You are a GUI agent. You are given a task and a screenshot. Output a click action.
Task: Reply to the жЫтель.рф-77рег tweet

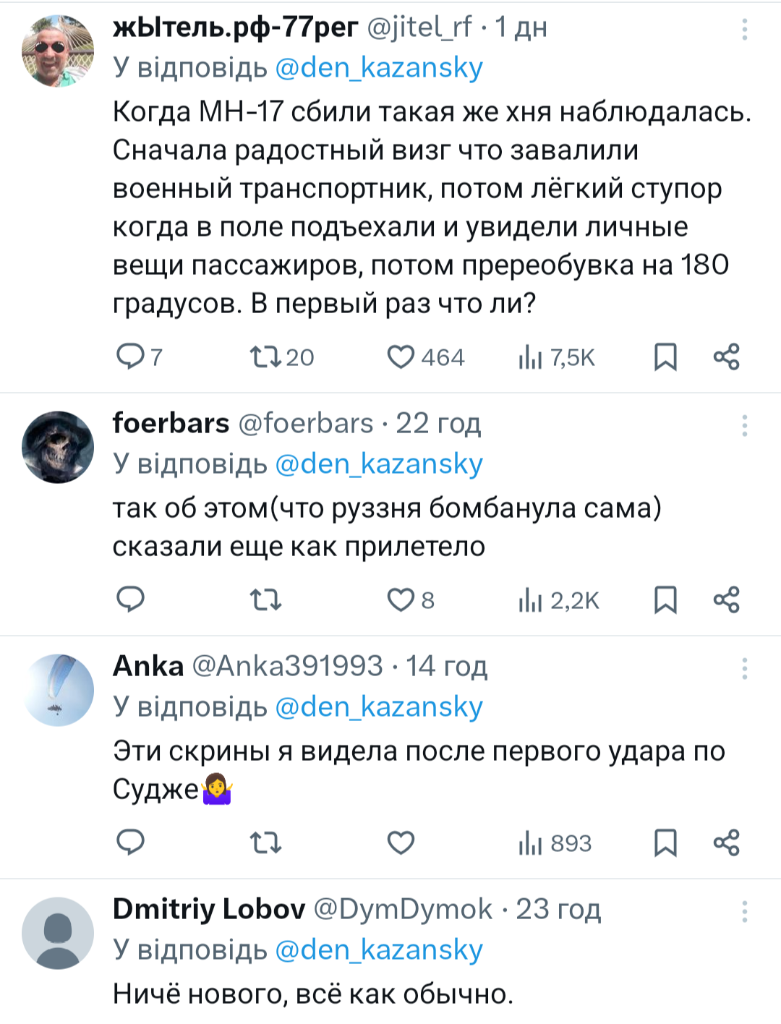pyautogui.click(x=131, y=357)
